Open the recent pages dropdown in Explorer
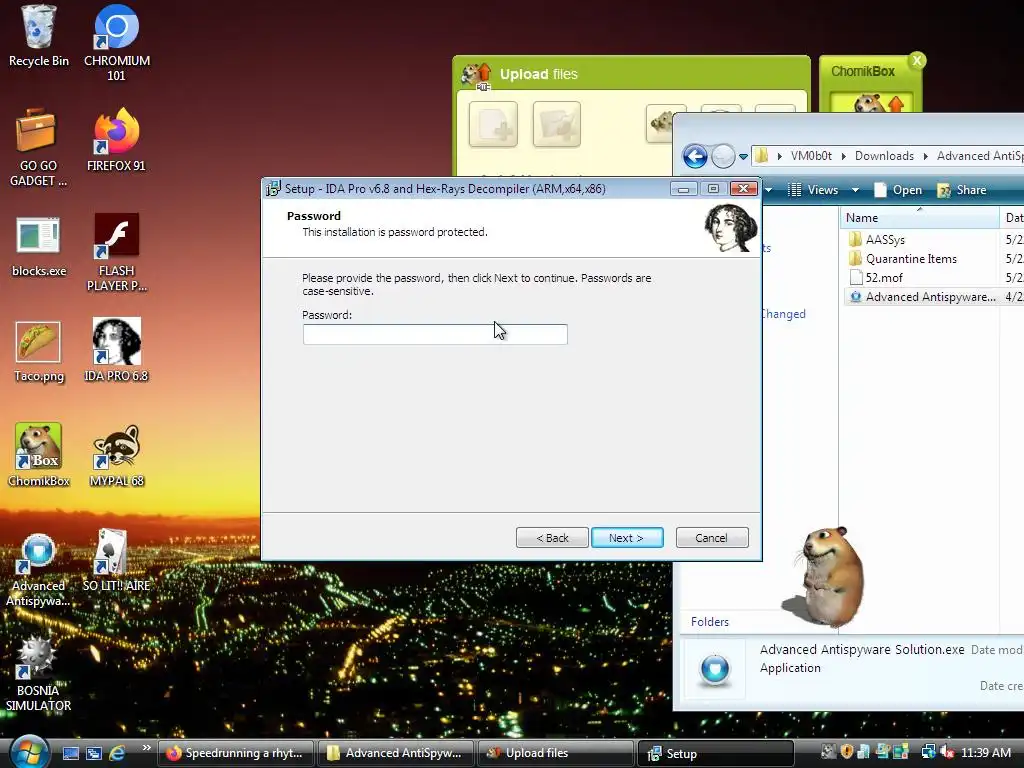This screenshot has width=1024, height=768. click(x=743, y=157)
